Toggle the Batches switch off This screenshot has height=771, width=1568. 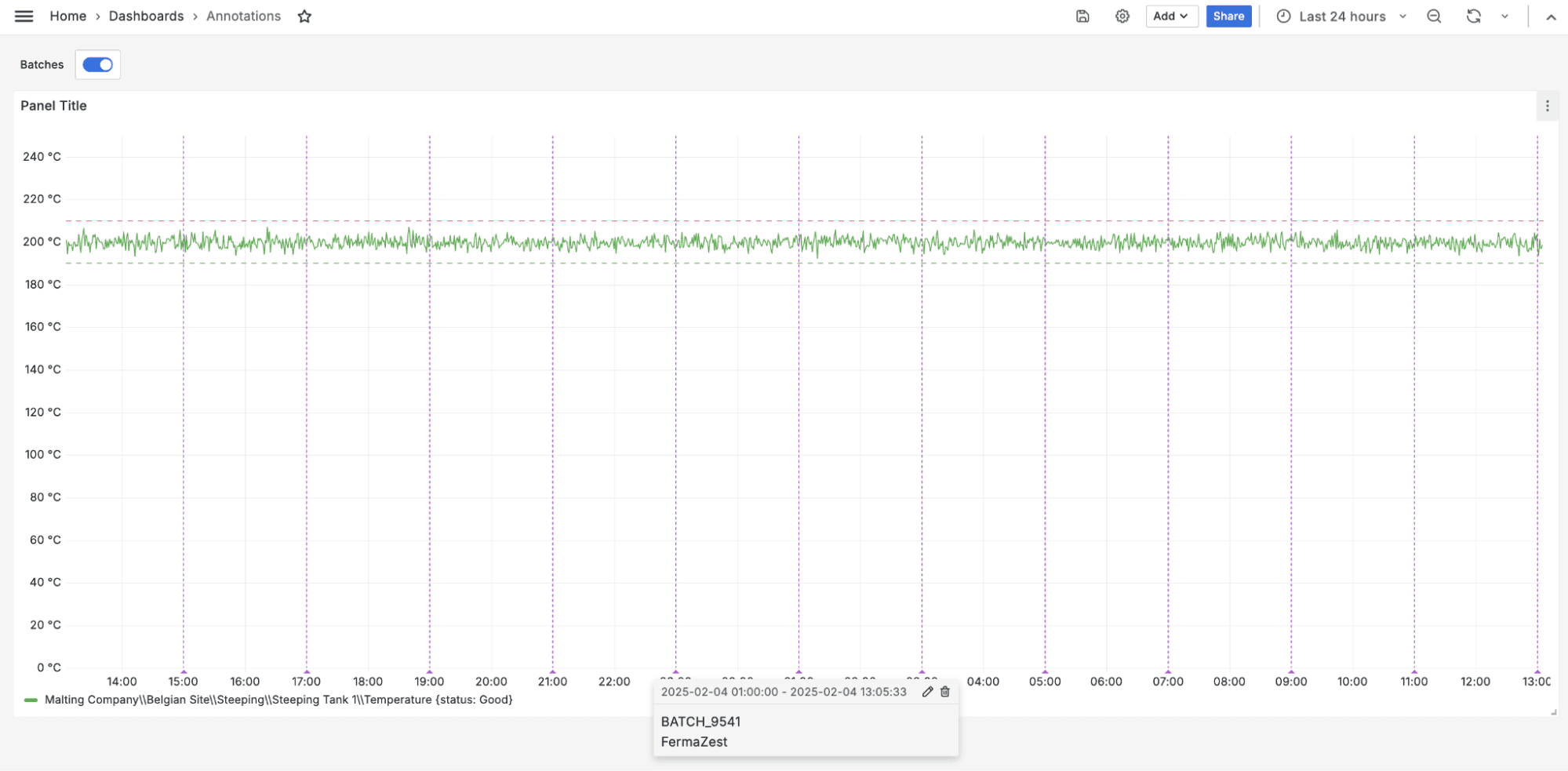[x=97, y=64]
